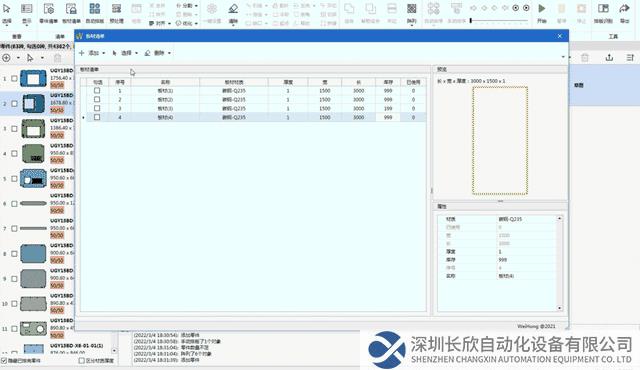Click the simulation speed slider handle

[471, 20]
